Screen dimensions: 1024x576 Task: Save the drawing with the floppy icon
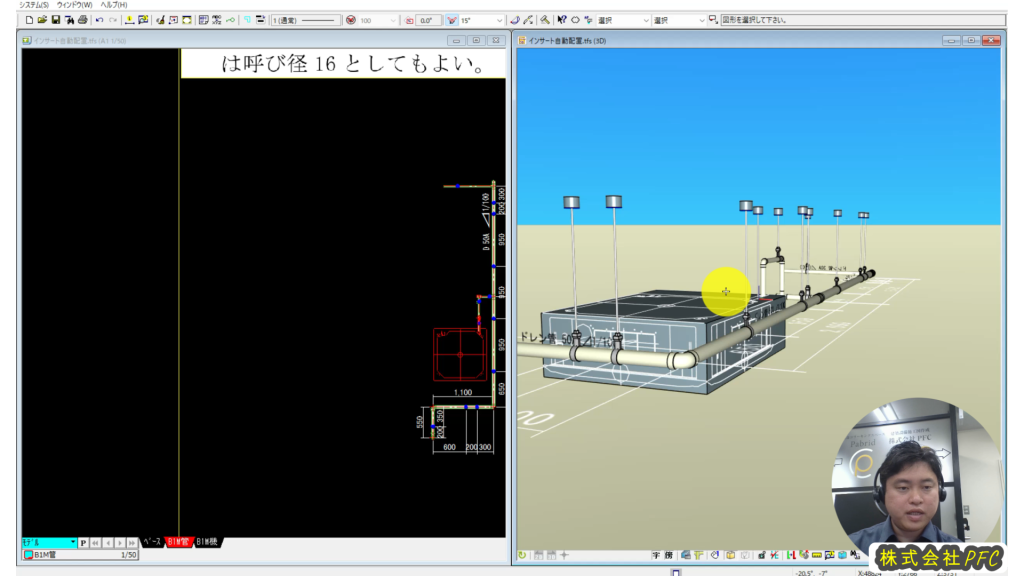point(55,20)
